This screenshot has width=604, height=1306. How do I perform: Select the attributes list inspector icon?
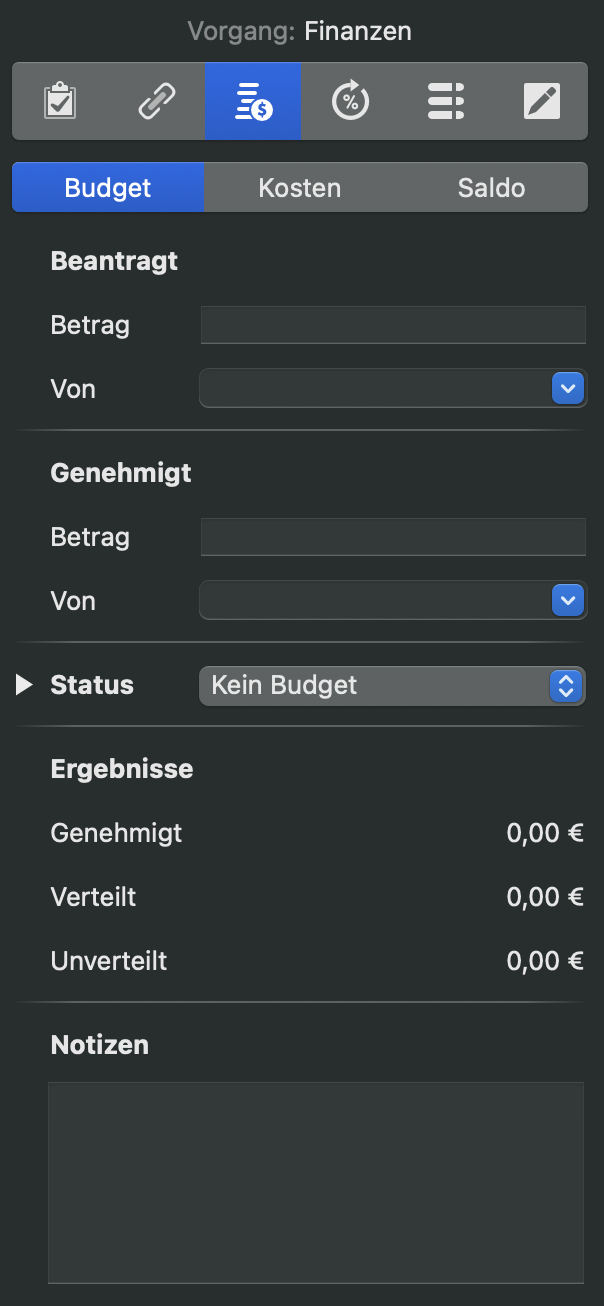446,100
